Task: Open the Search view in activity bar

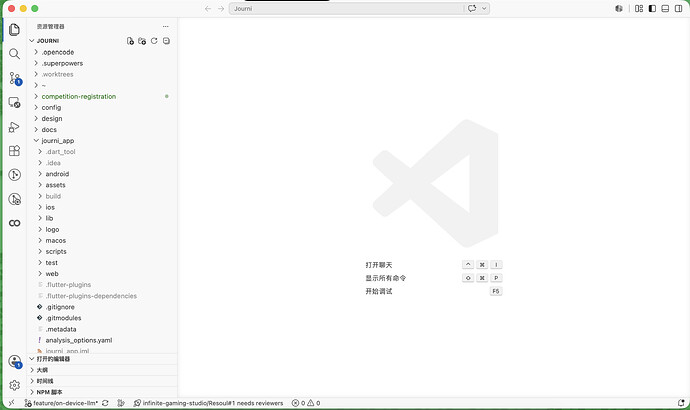Action: point(15,54)
